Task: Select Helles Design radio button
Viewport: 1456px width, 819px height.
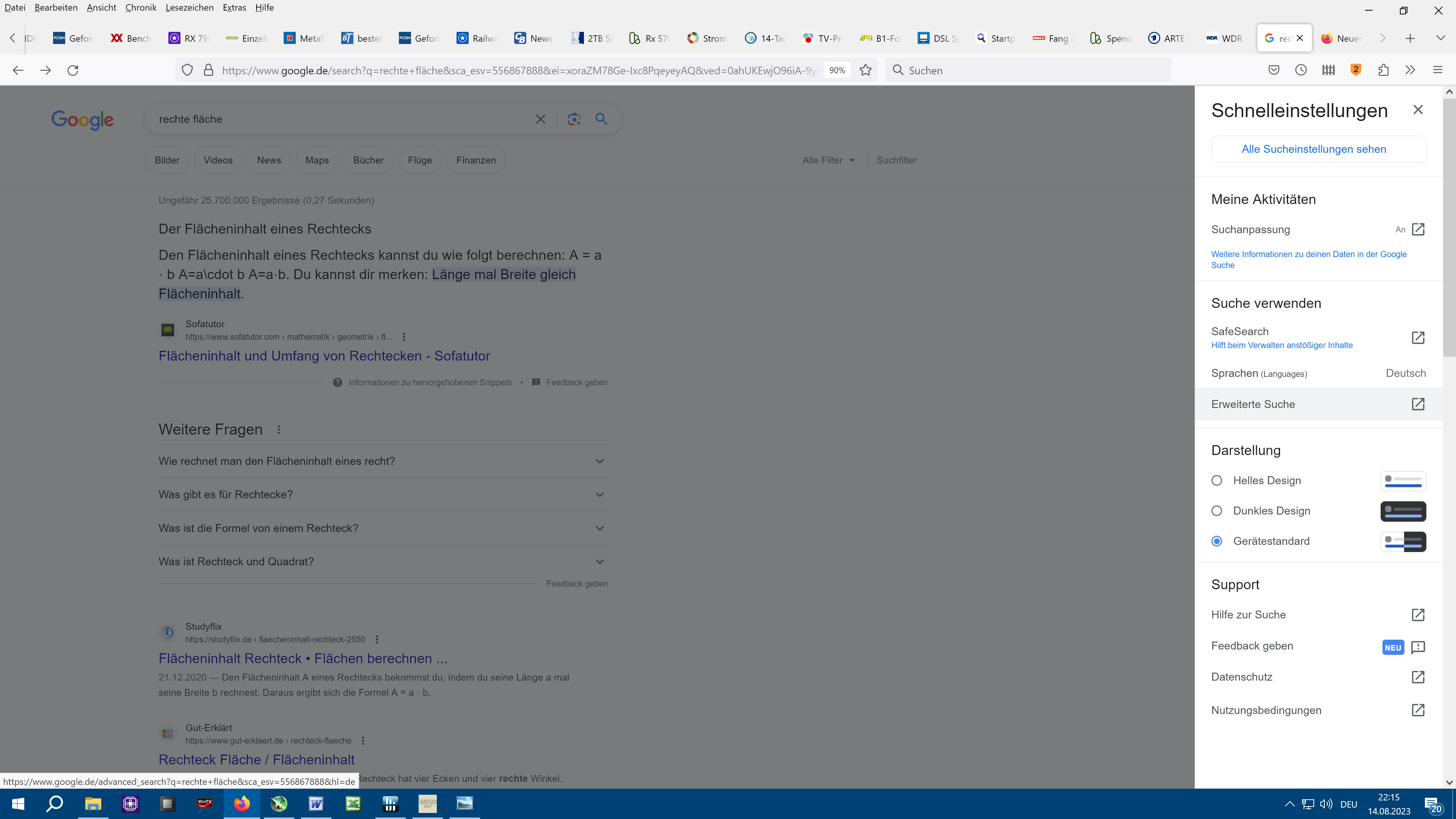Action: point(1217,480)
